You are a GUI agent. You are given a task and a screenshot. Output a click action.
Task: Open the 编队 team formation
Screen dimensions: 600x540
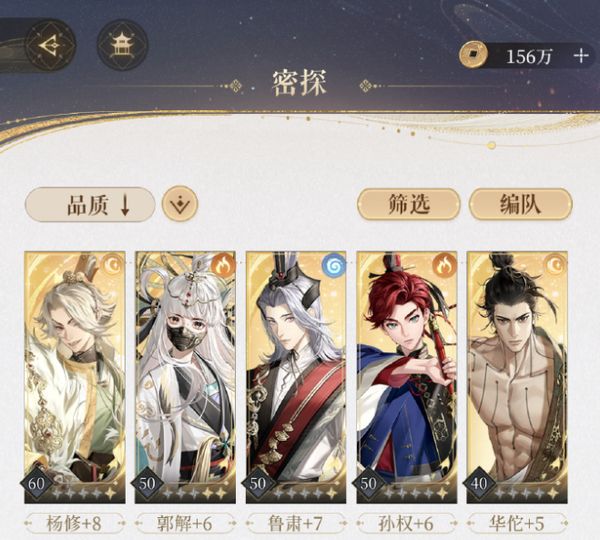(520, 204)
